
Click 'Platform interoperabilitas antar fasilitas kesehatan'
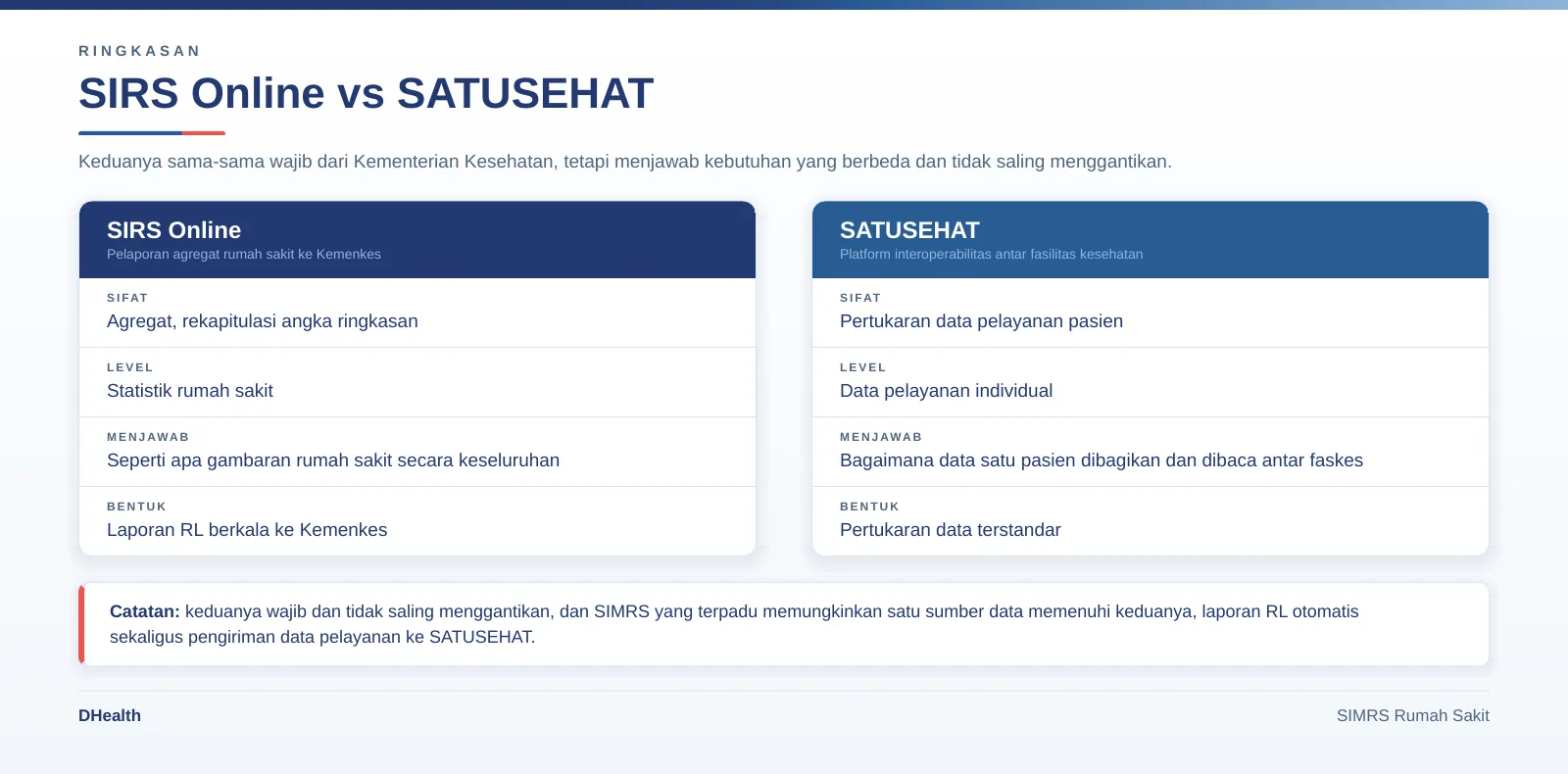(991, 254)
